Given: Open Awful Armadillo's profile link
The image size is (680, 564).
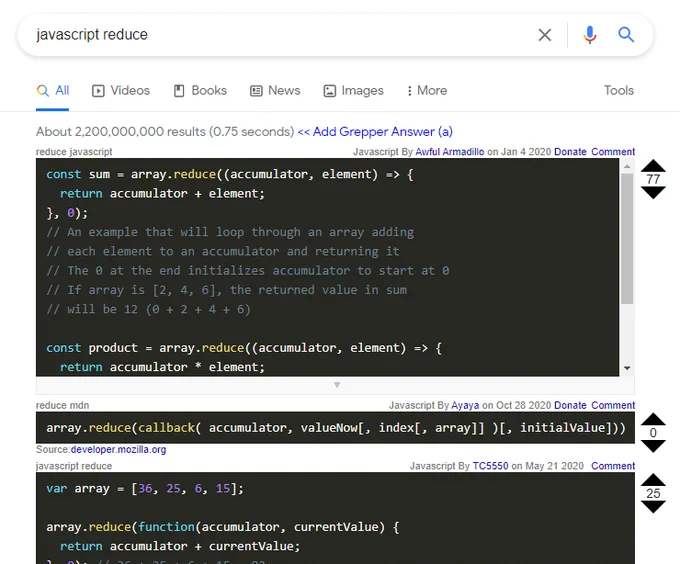Looking at the screenshot, I should pyautogui.click(x=450, y=152).
